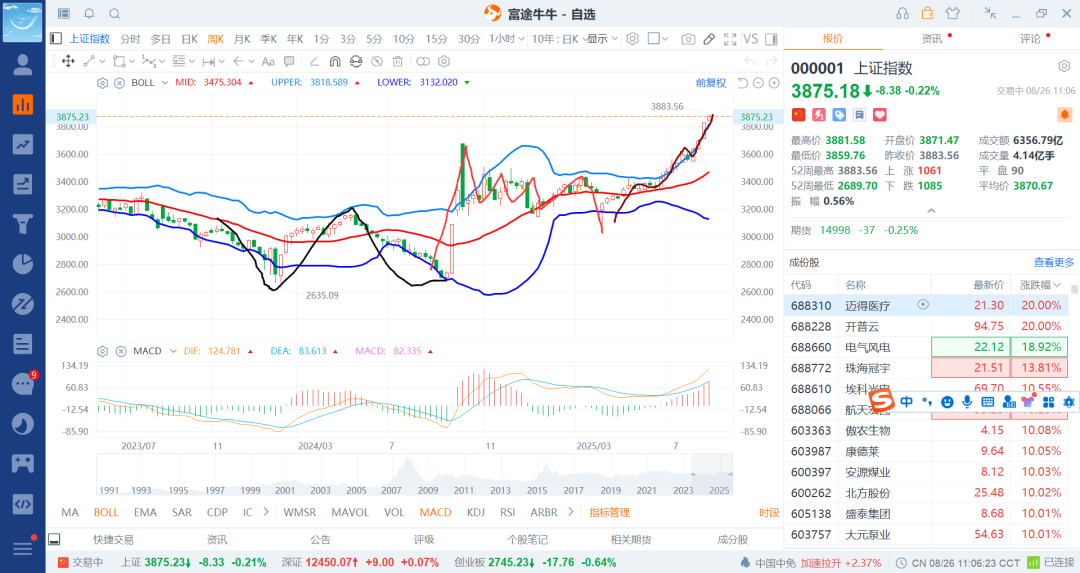The height and width of the screenshot is (573, 1080).
Task: Click 查看更多 link in constituents
Action: pyautogui.click(x=1053, y=262)
